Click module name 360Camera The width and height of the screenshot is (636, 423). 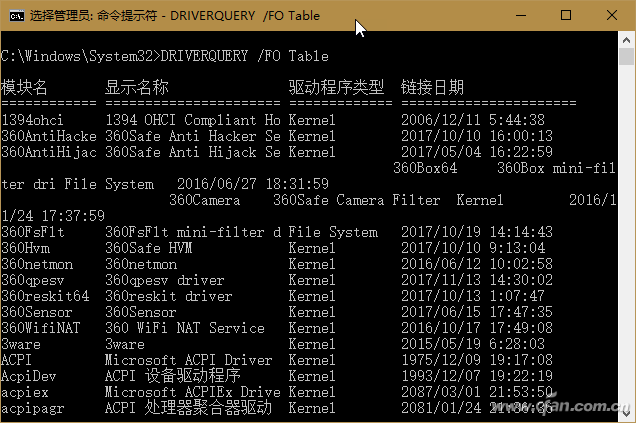(x=204, y=200)
